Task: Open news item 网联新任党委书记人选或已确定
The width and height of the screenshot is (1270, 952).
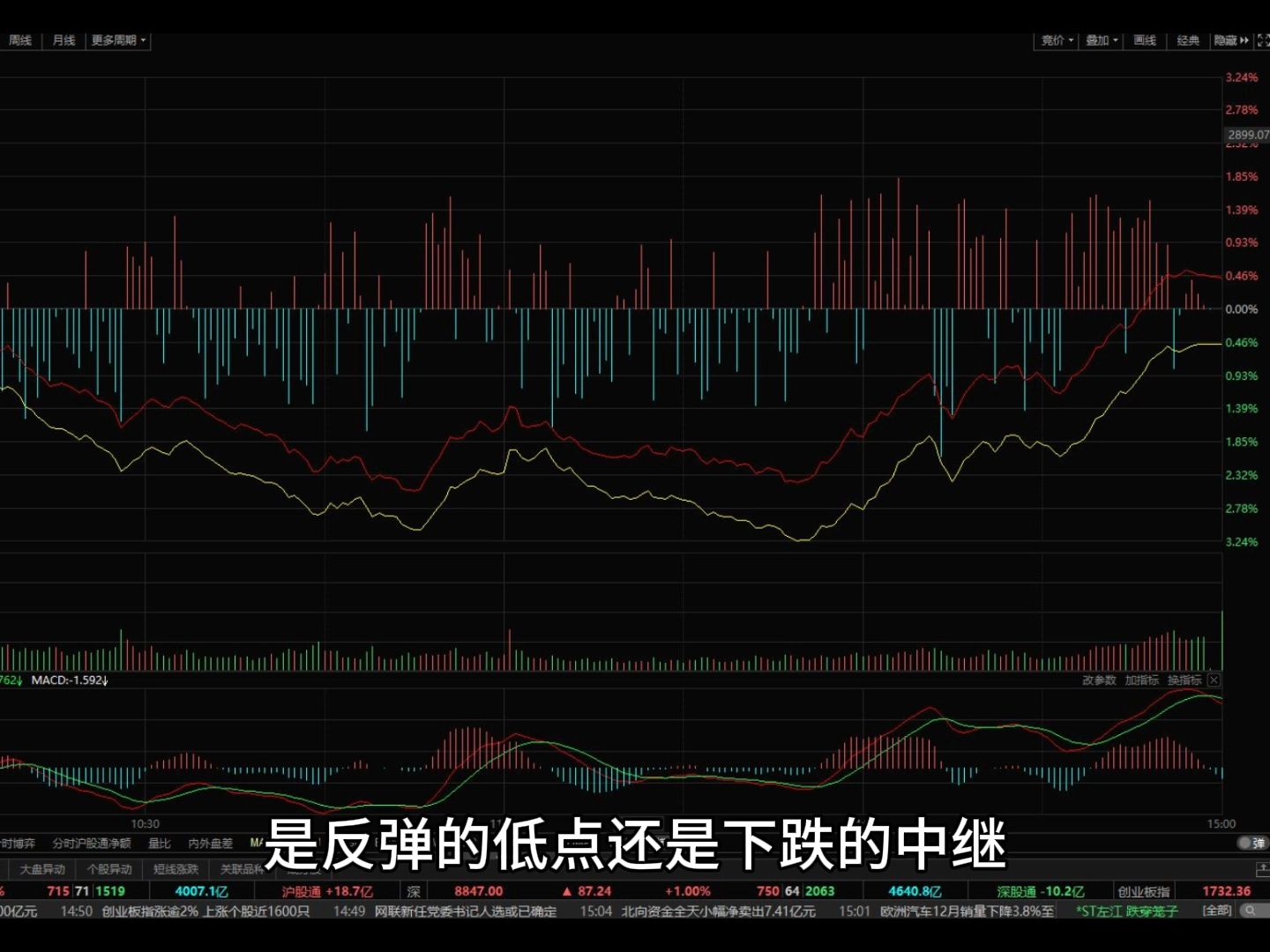Action: [466, 911]
